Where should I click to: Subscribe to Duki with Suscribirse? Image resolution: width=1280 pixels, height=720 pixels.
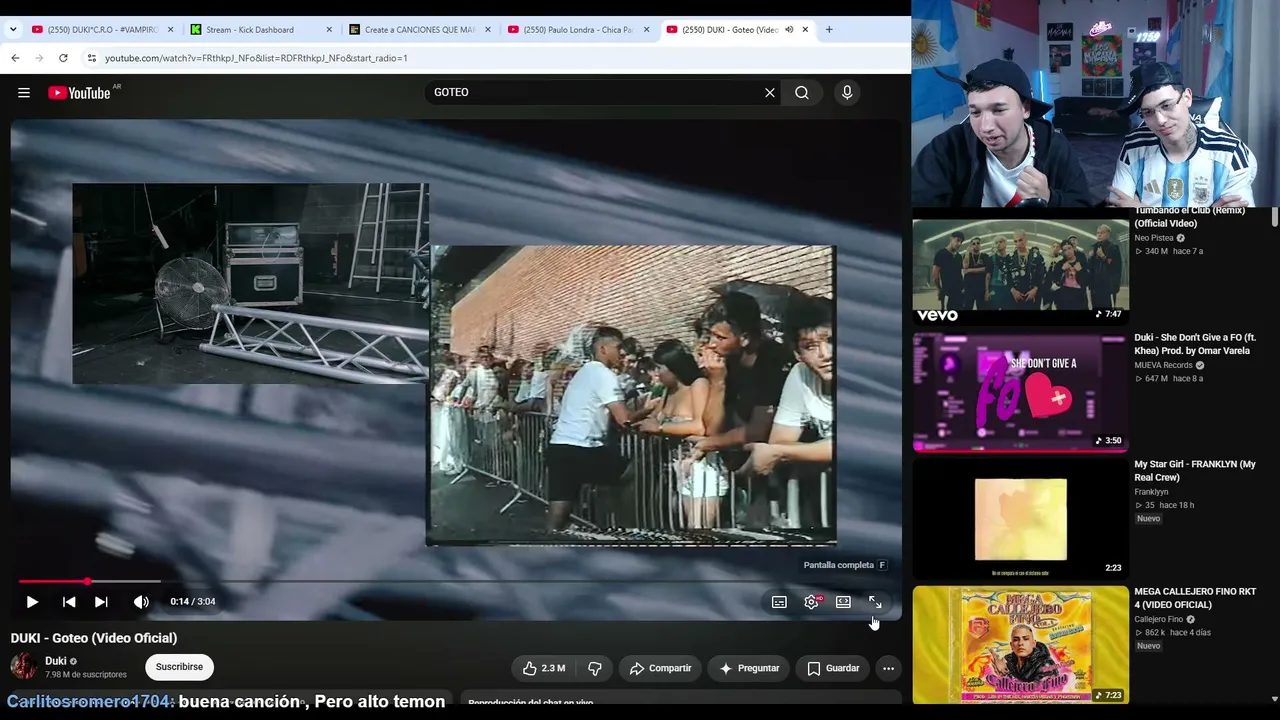pos(179,667)
